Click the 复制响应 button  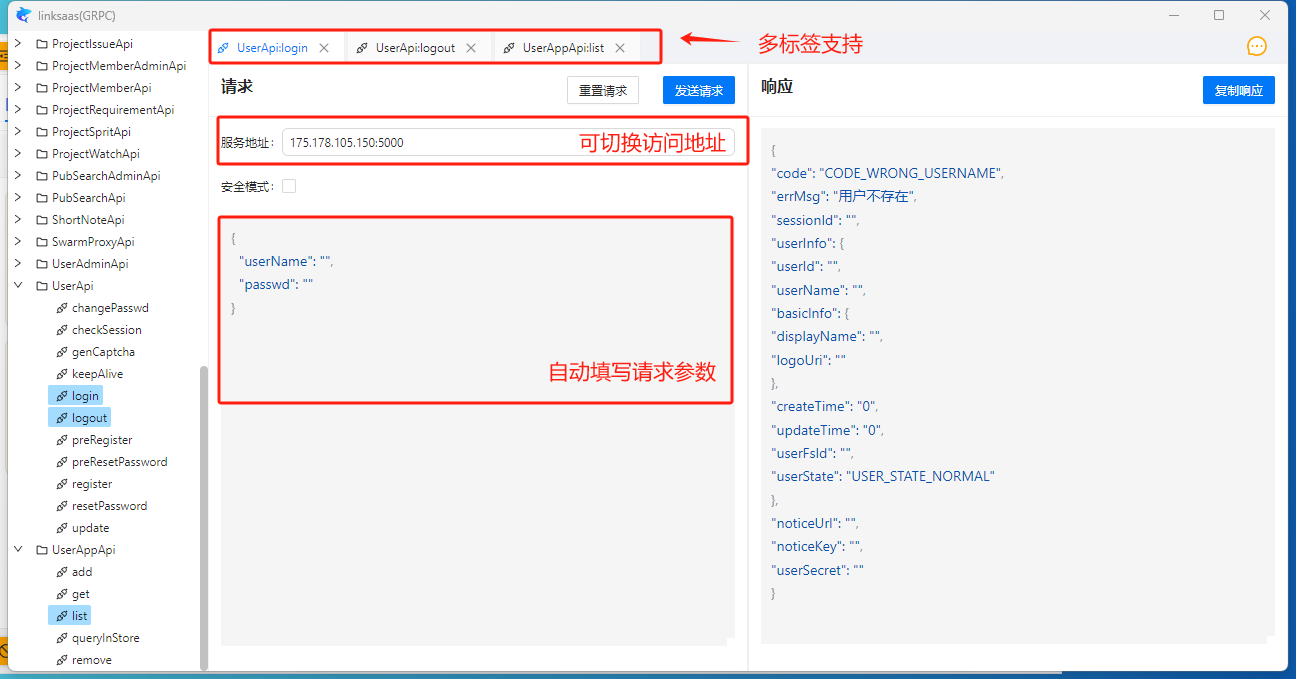[x=1239, y=90]
